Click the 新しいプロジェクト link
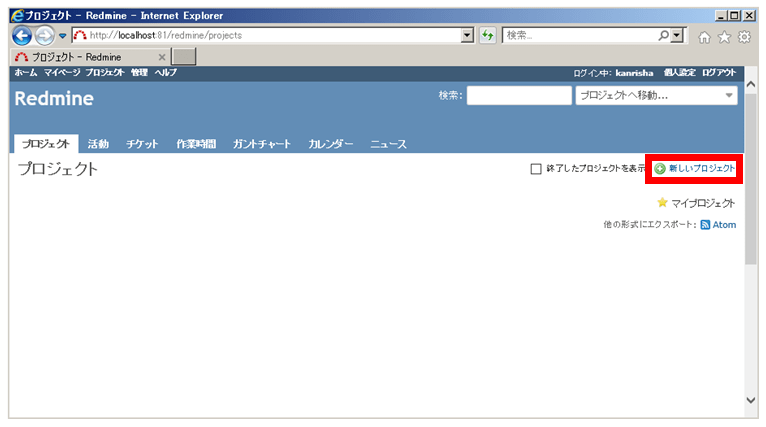The width and height of the screenshot is (766, 427). click(x=702, y=169)
